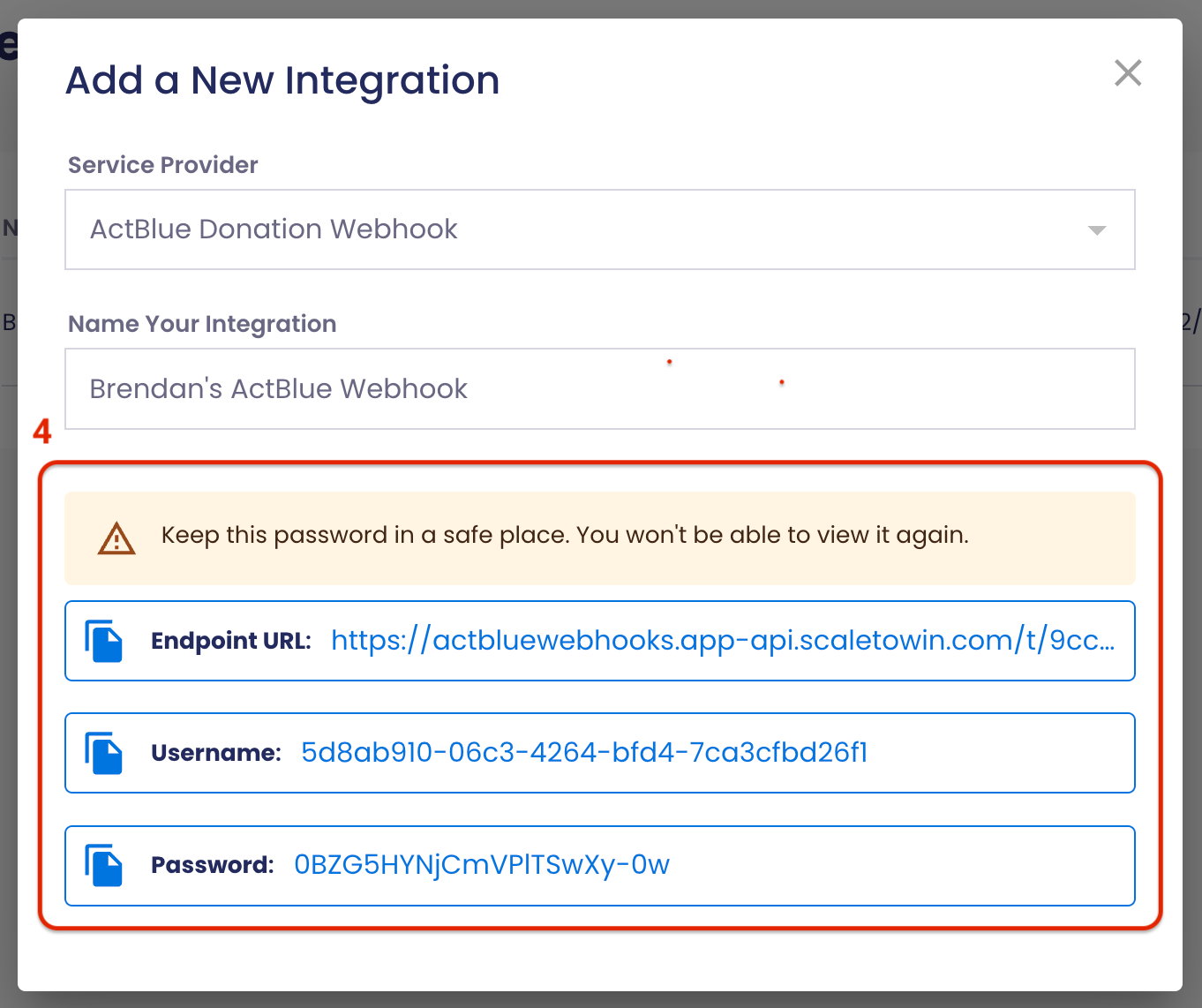Click the username value 5d8ab910-06c3-4264-bfd4-7ca3cfbd26f1
Screen dimensions: 1202x1008
coord(584,752)
